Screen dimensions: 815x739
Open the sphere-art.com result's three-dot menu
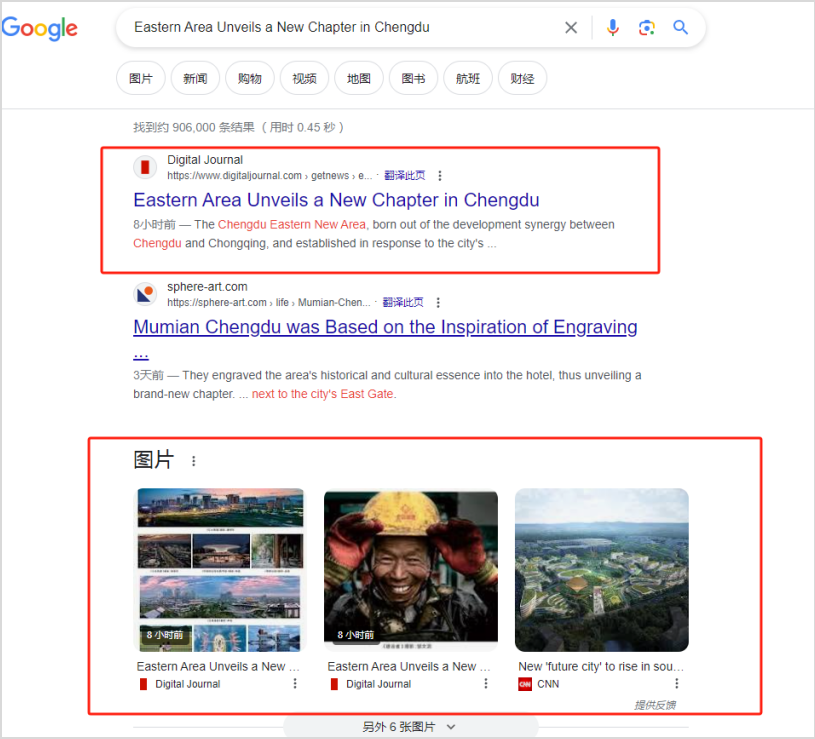pos(437,302)
